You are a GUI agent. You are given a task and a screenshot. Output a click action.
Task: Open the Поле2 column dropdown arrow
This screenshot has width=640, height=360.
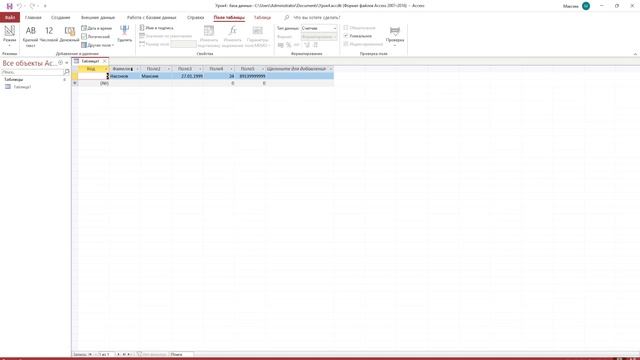coord(169,69)
